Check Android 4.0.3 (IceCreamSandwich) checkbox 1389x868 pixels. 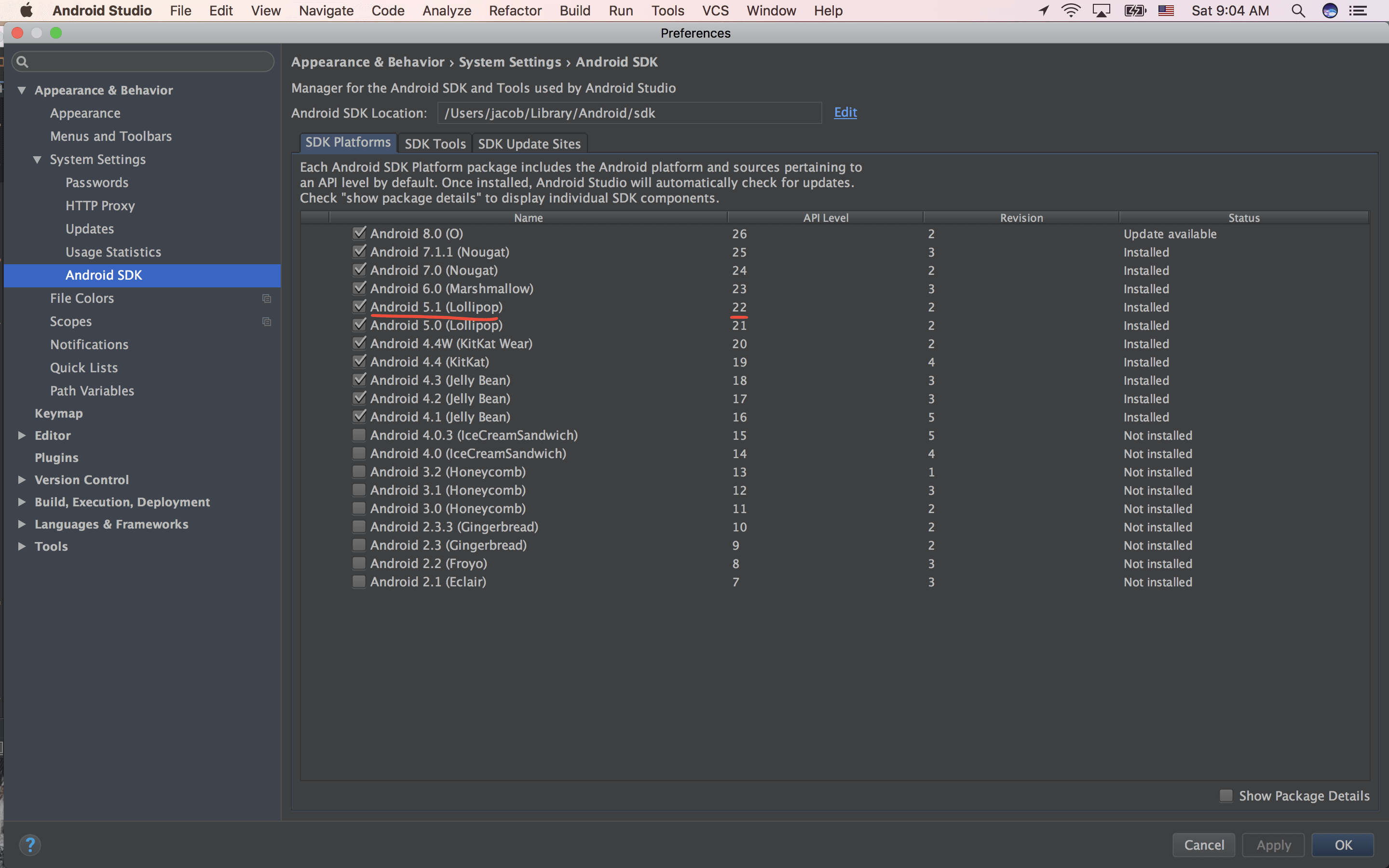click(359, 435)
